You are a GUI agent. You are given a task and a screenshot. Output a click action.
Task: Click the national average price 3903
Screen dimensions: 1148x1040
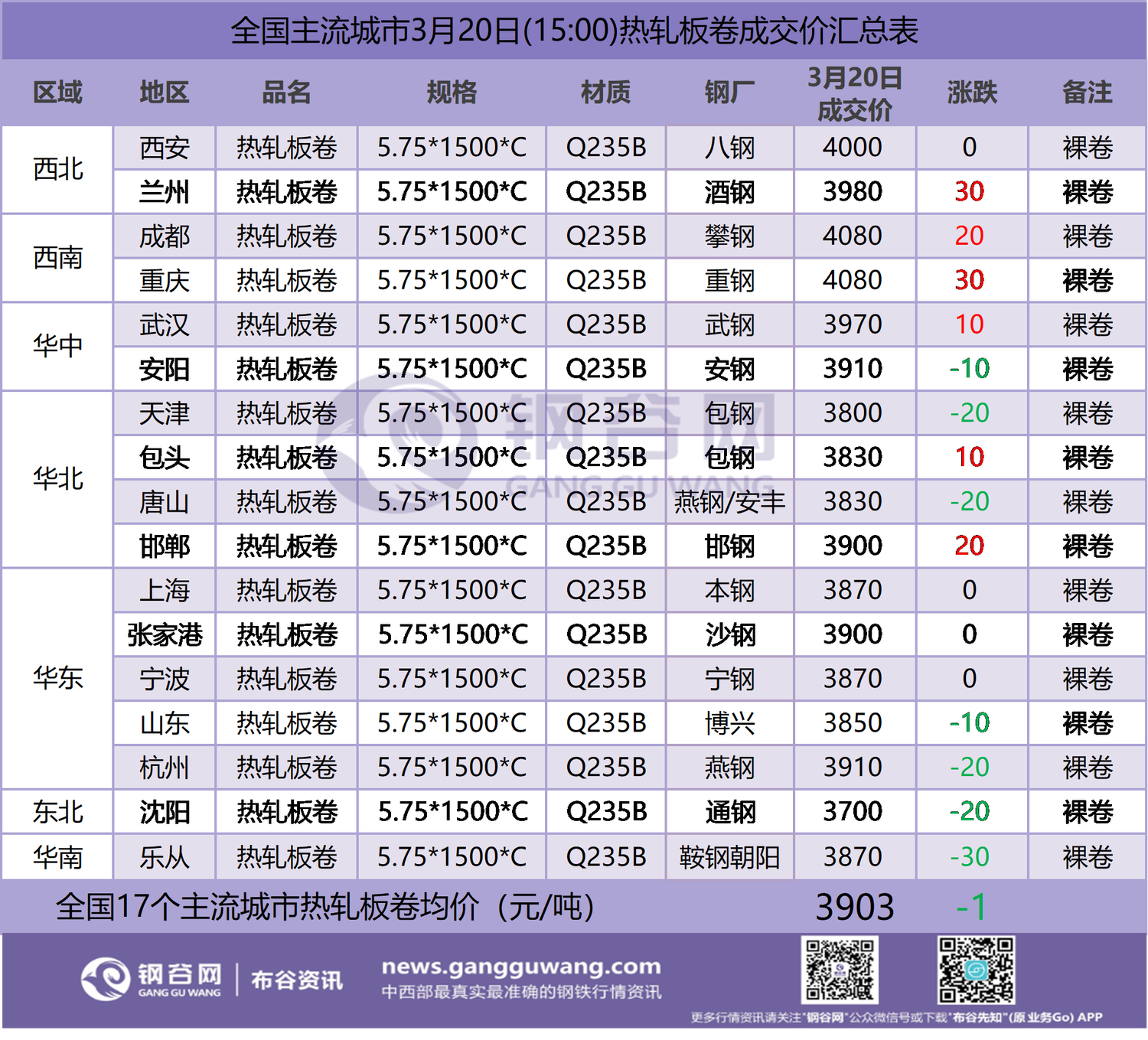coord(854,908)
